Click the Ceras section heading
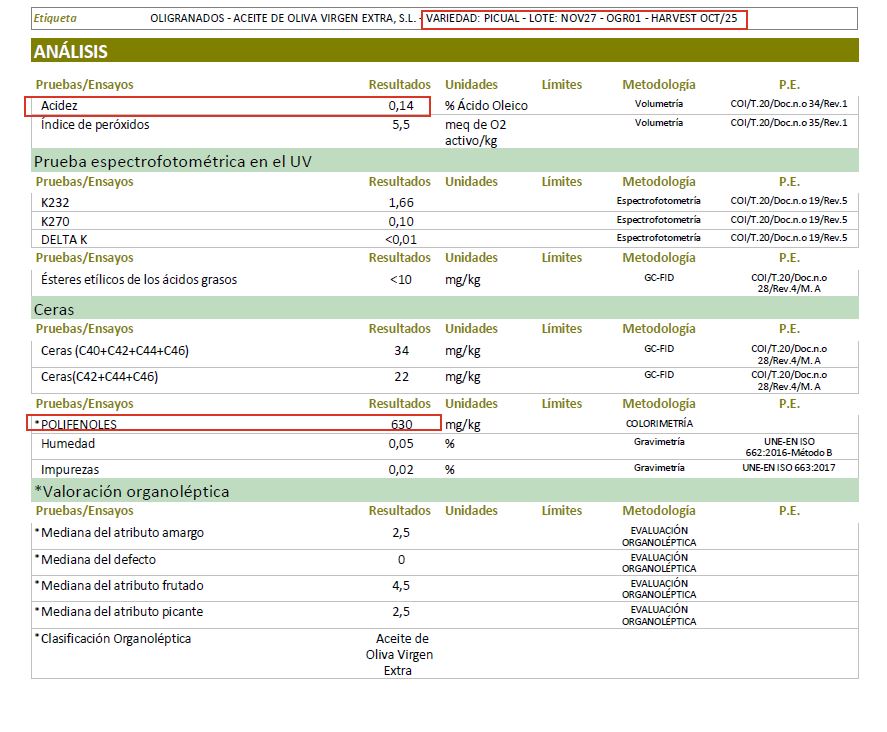This screenshot has height=732, width=887. tap(54, 309)
